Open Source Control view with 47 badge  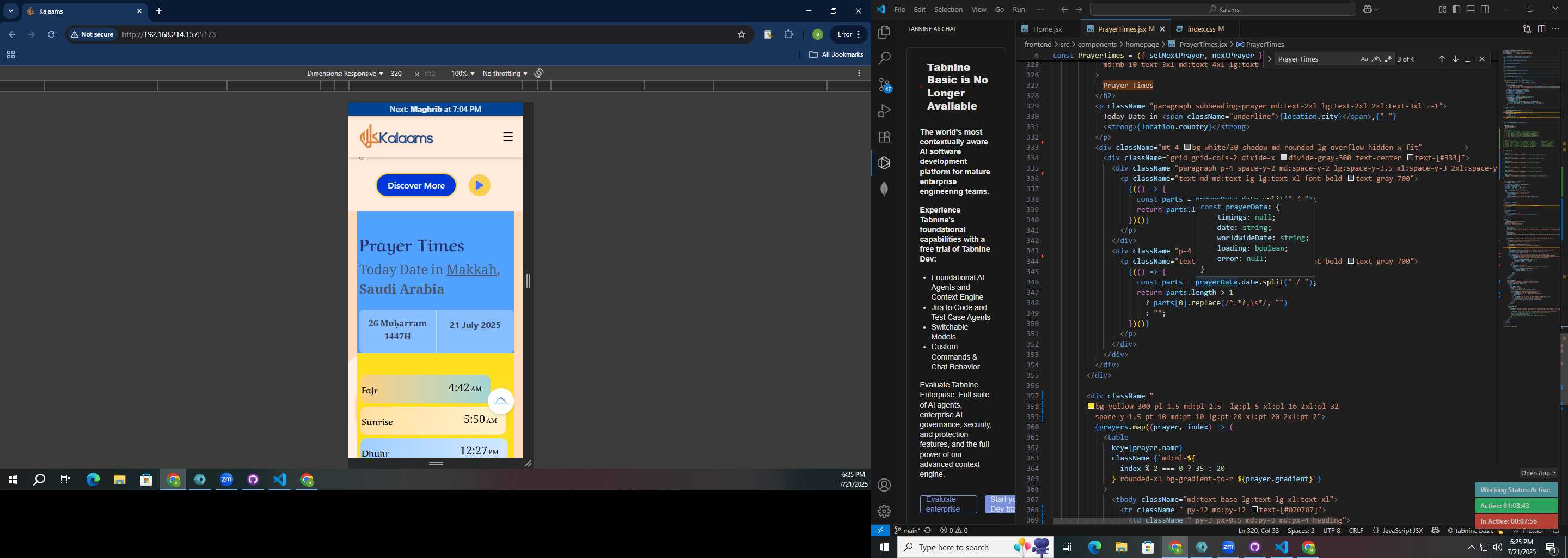tap(884, 84)
